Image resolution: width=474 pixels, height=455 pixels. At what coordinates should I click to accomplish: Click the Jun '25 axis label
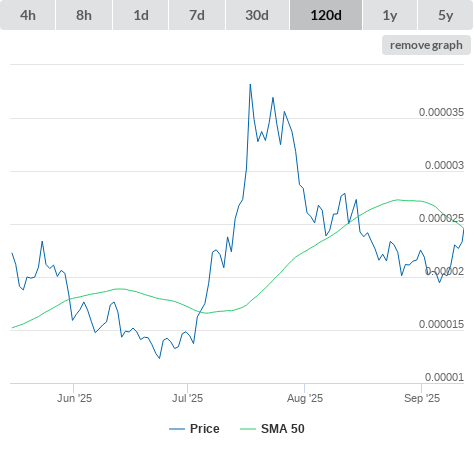point(74,398)
